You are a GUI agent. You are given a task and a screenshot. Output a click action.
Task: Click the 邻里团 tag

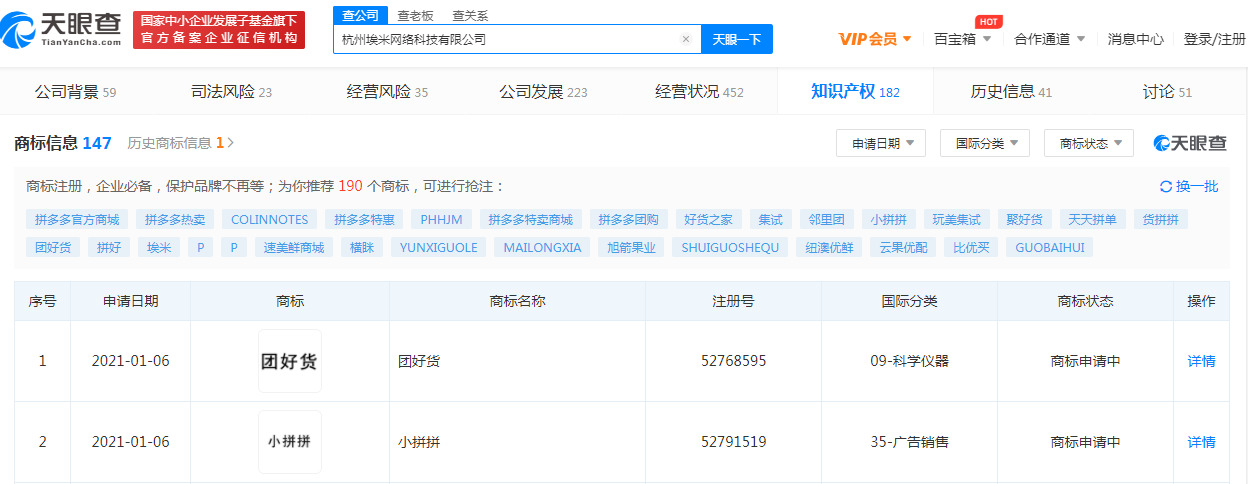click(x=827, y=219)
